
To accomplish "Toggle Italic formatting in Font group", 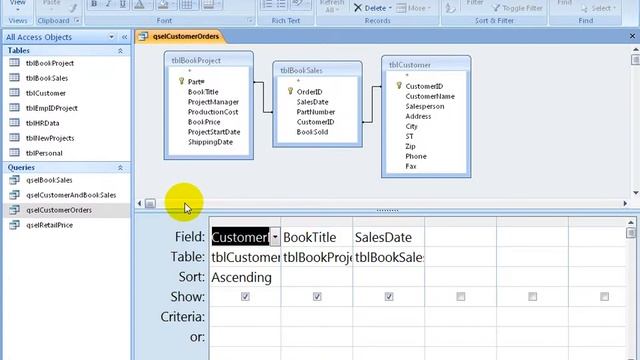I will (x=108, y=4).
